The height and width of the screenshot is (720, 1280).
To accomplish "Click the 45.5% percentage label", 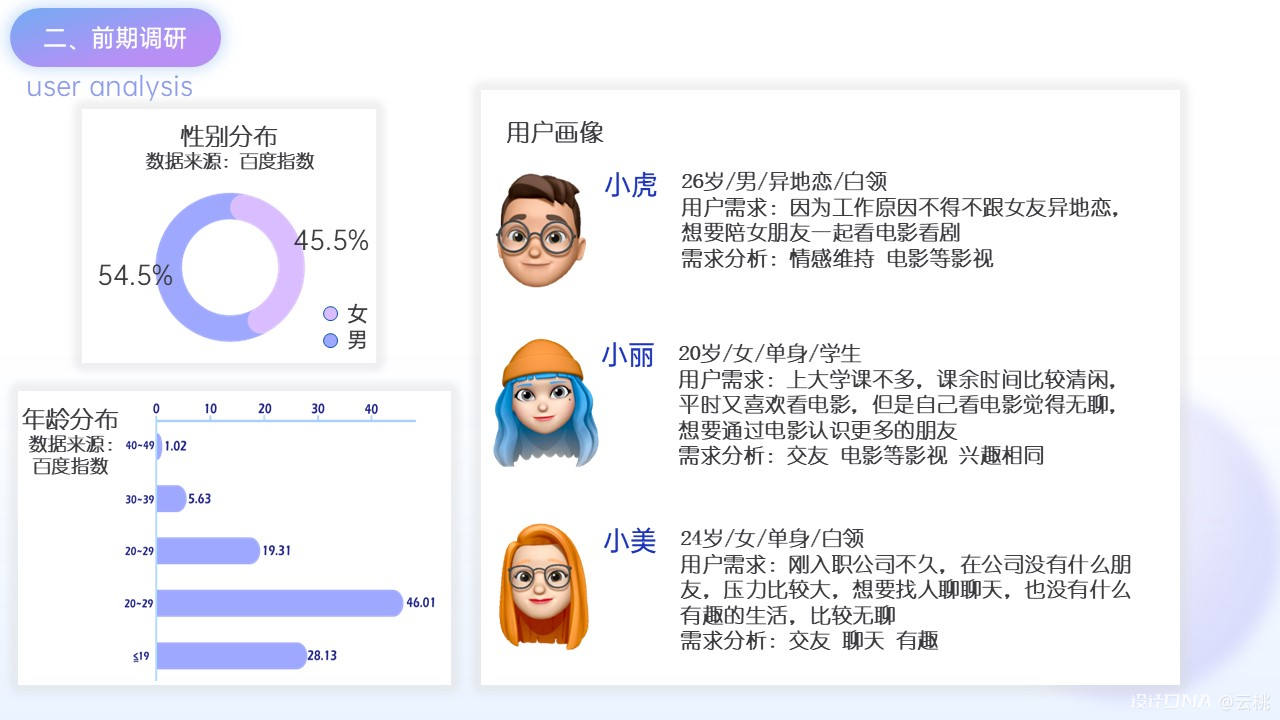I will click(x=331, y=241).
